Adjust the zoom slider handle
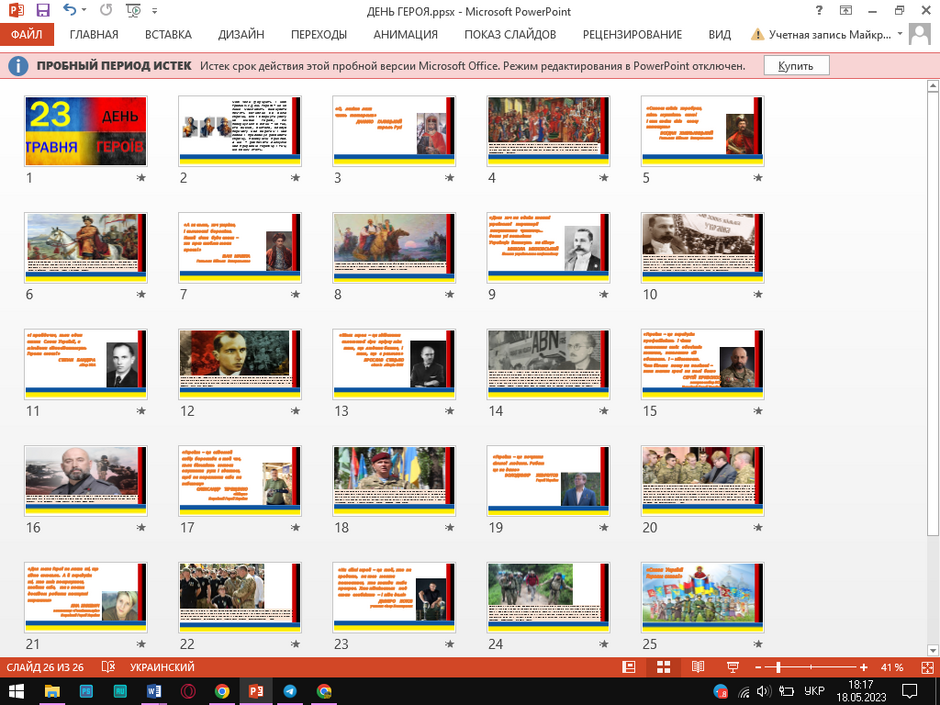This screenshot has width=940, height=705. click(778, 667)
